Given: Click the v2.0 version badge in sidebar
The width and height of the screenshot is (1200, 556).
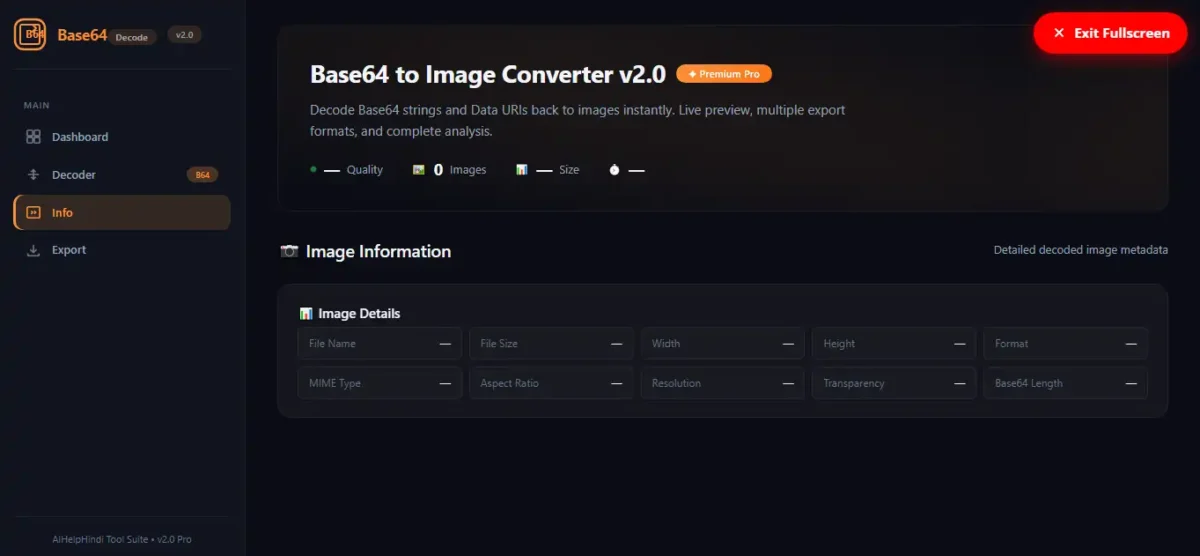Looking at the screenshot, I should (x=185, y=35).
